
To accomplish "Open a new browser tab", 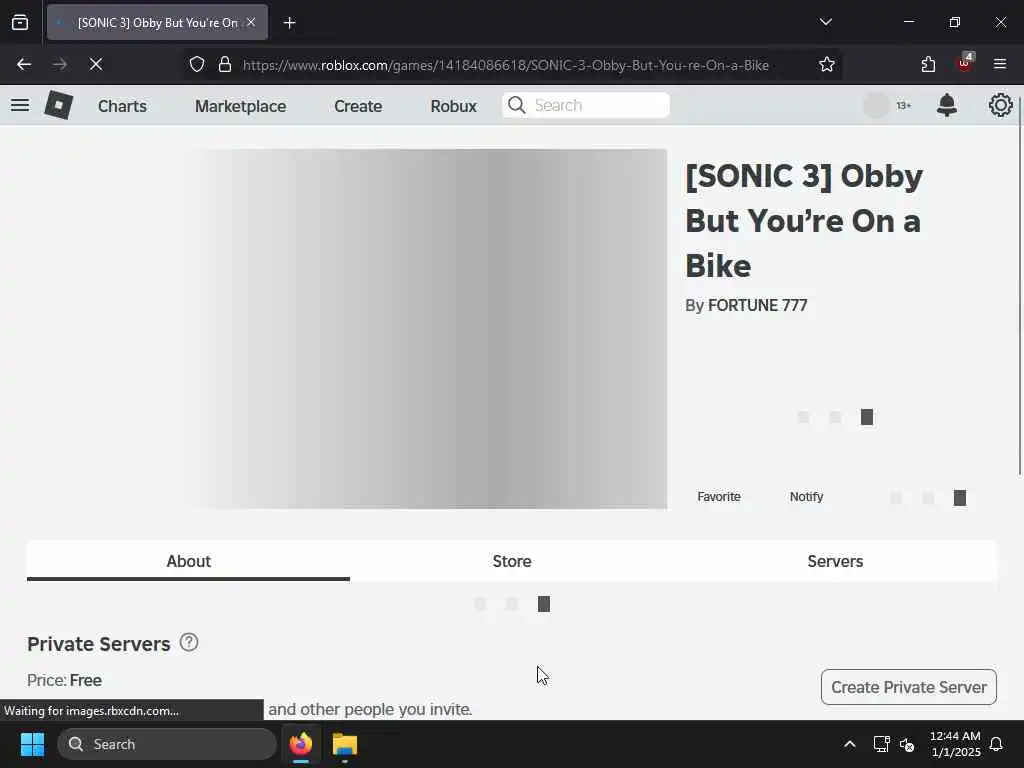I will [x=289, y=23].
